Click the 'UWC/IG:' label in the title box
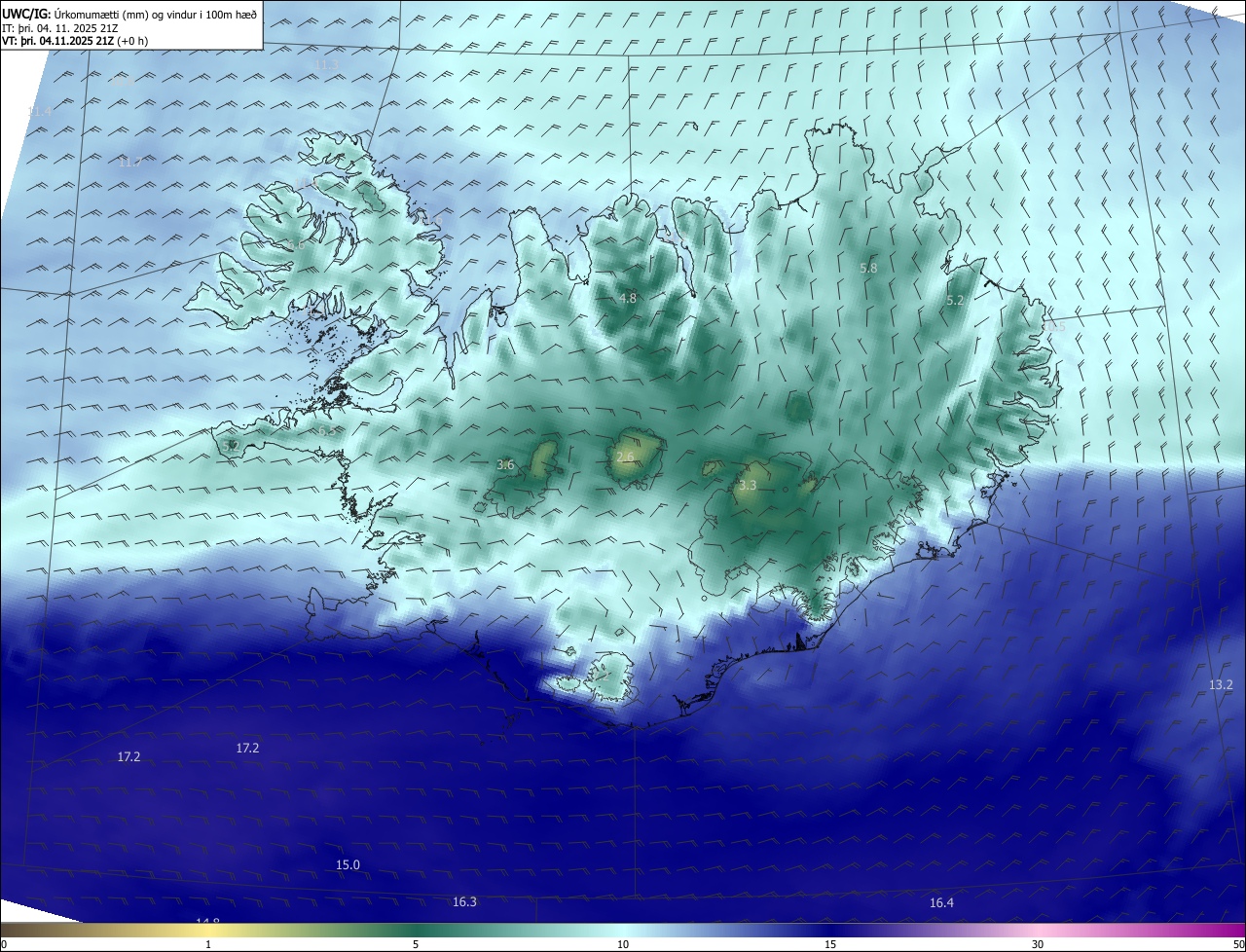This screenshot has width=1246, height=952. [x=26, y=13]
